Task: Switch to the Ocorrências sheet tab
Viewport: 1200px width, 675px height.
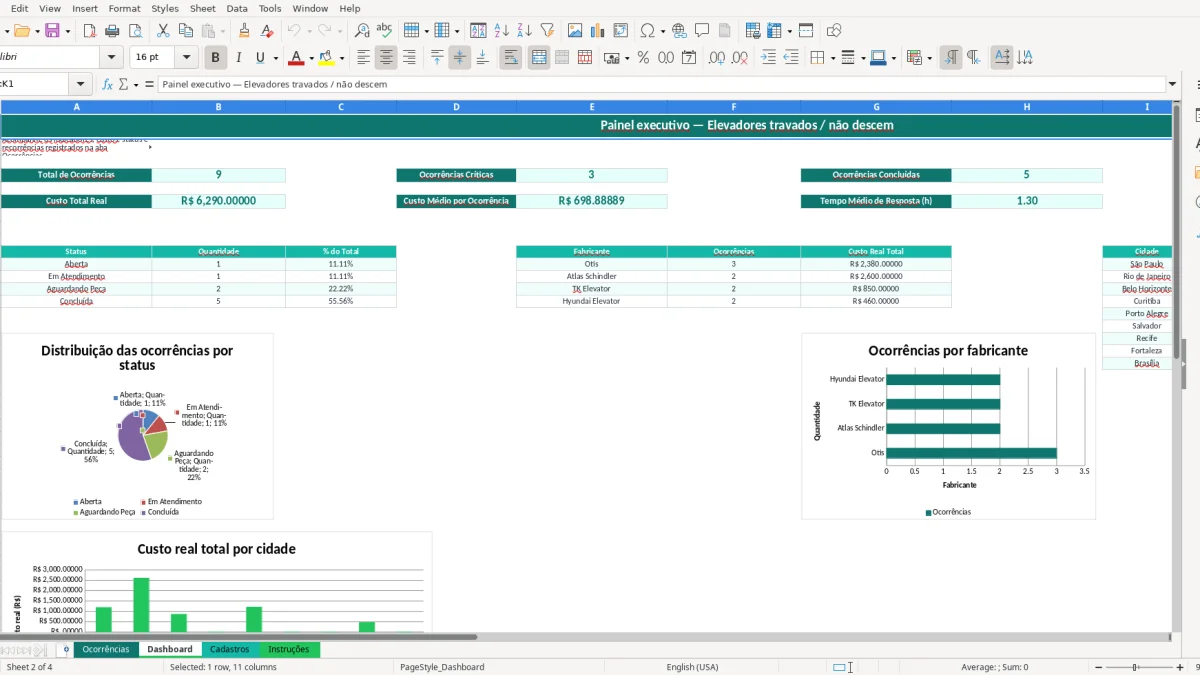Action: 105,649
